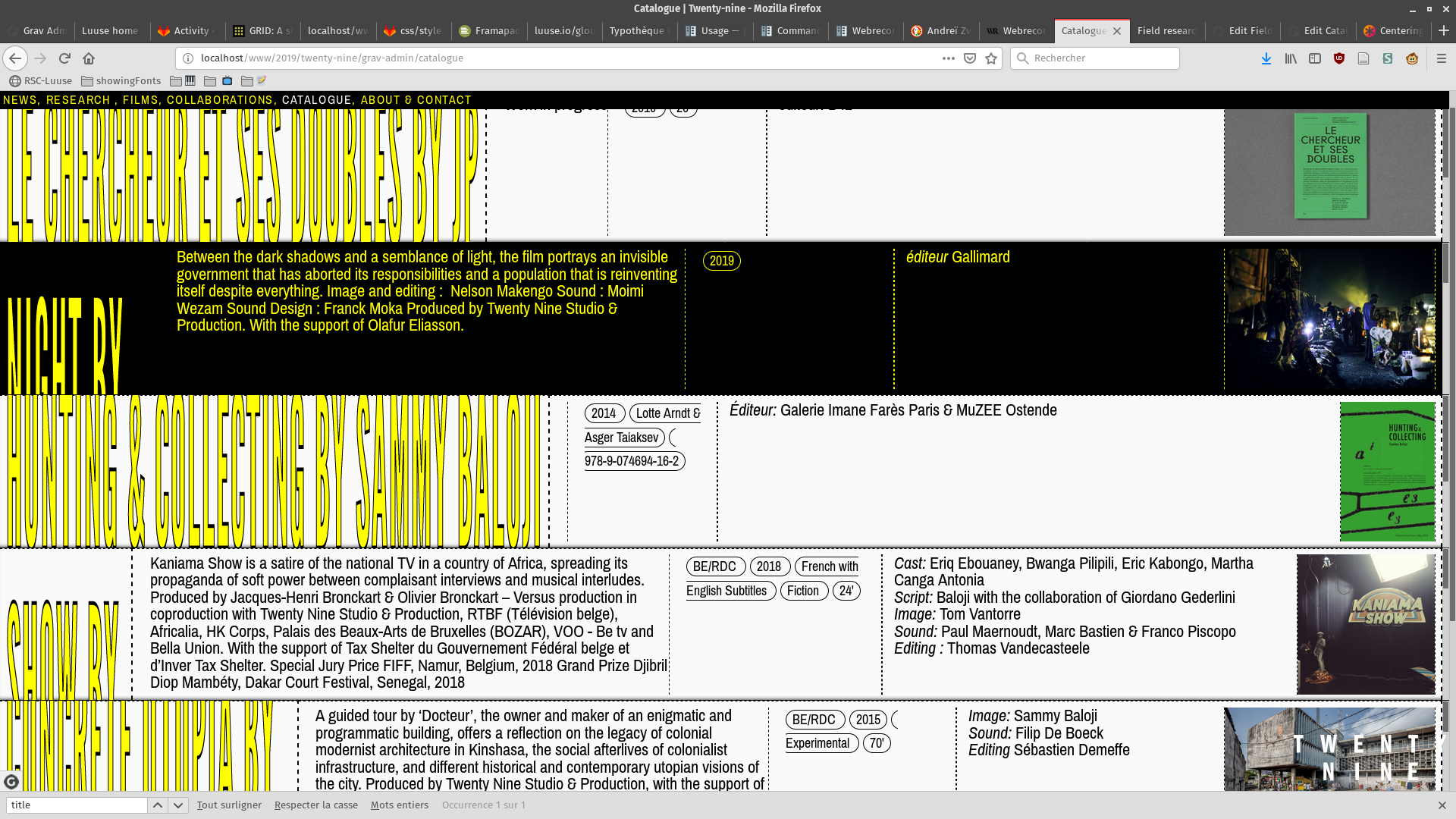Bookmark this page with the star
The image size is (1456, 819).
coord(991,58)
